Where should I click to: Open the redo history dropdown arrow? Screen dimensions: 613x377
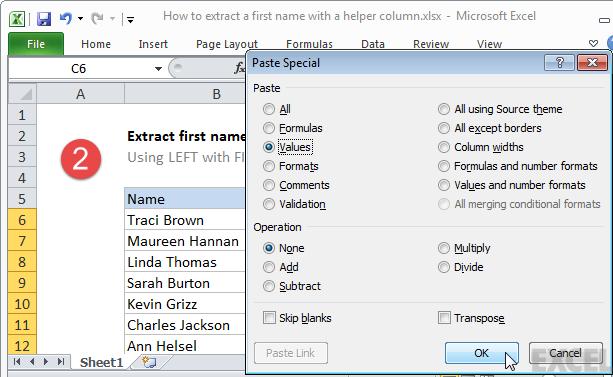(113, 18)
